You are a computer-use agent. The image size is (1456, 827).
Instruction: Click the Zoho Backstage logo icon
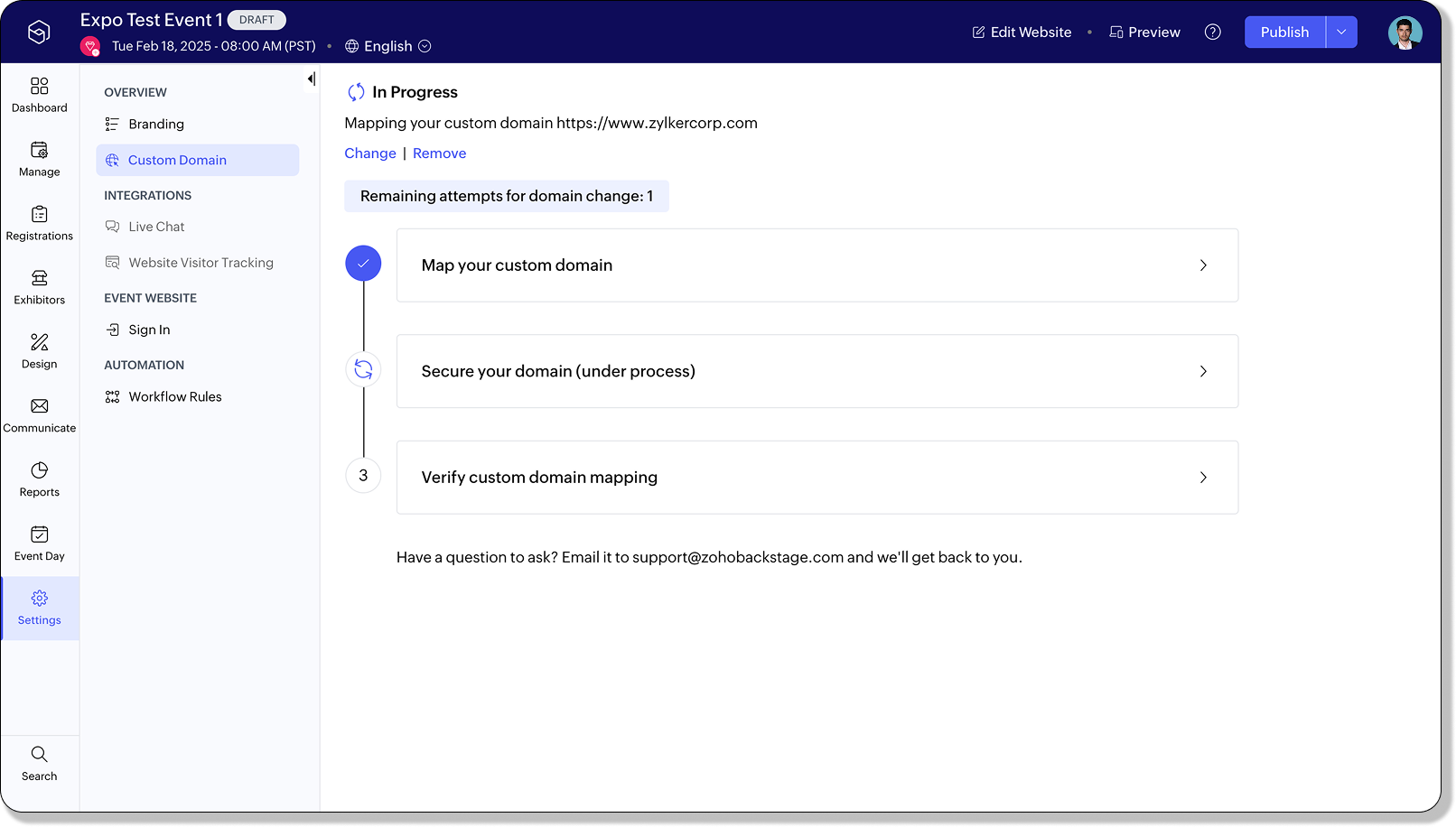point(39,33)
